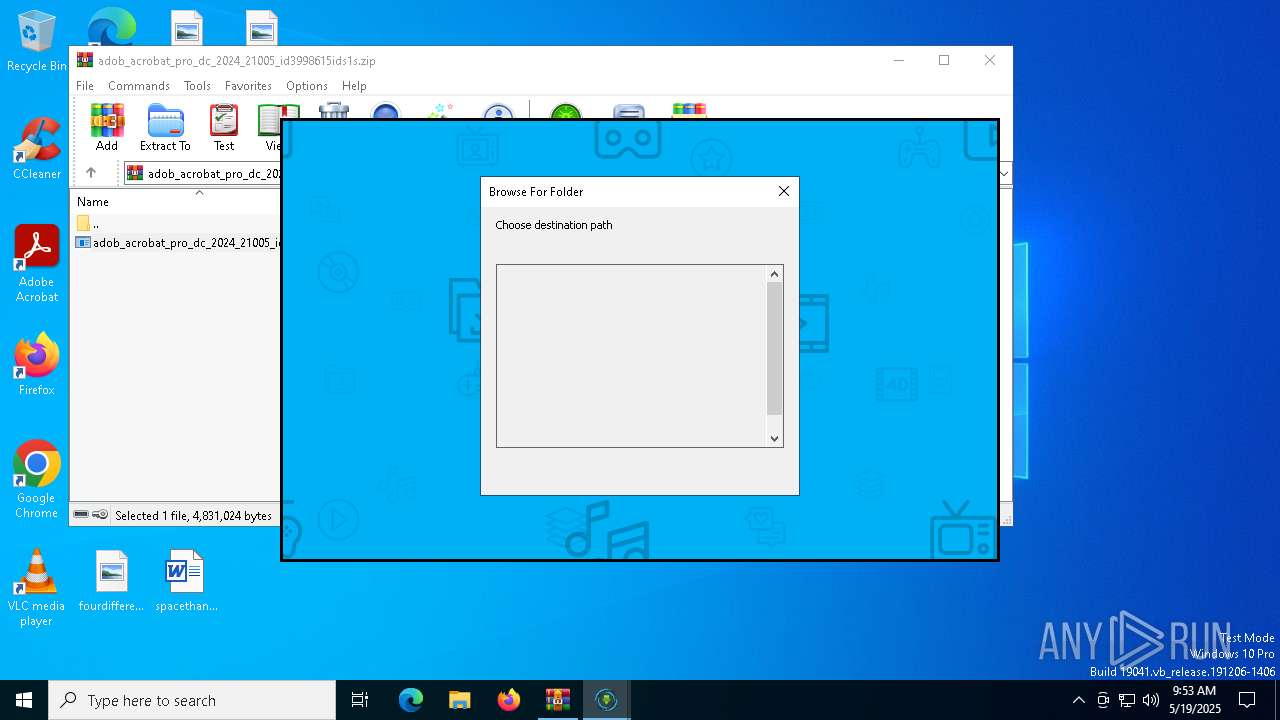Click the taskbar search box
Viewport: 1280px width, 720px height.
click(x=192, y=700)
